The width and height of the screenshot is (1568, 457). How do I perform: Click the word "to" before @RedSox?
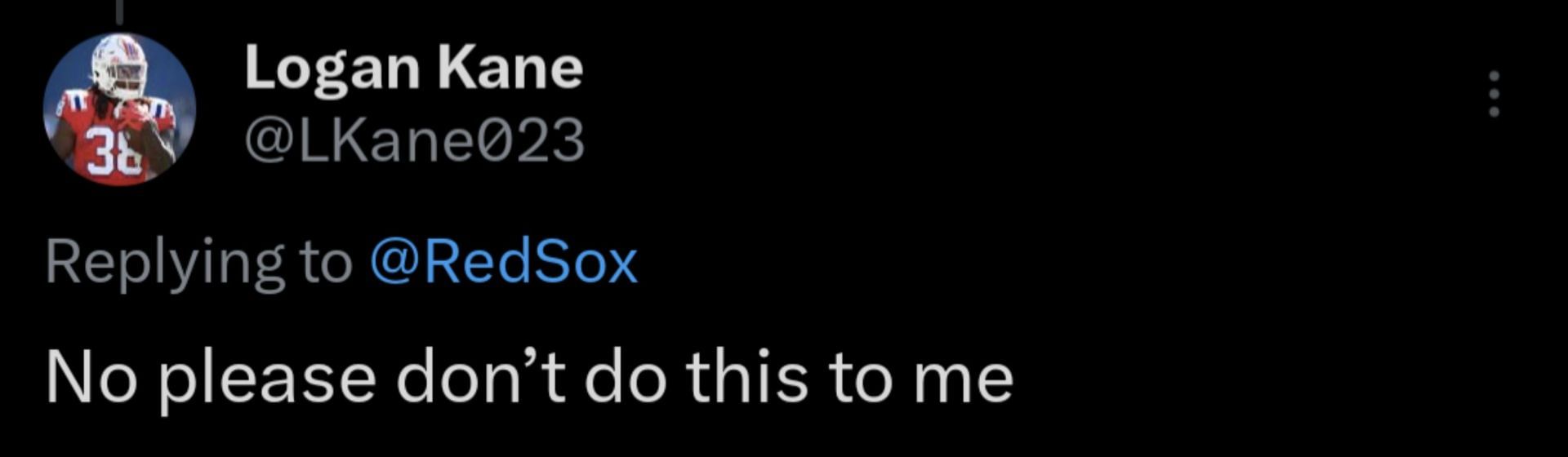point(324,263)
